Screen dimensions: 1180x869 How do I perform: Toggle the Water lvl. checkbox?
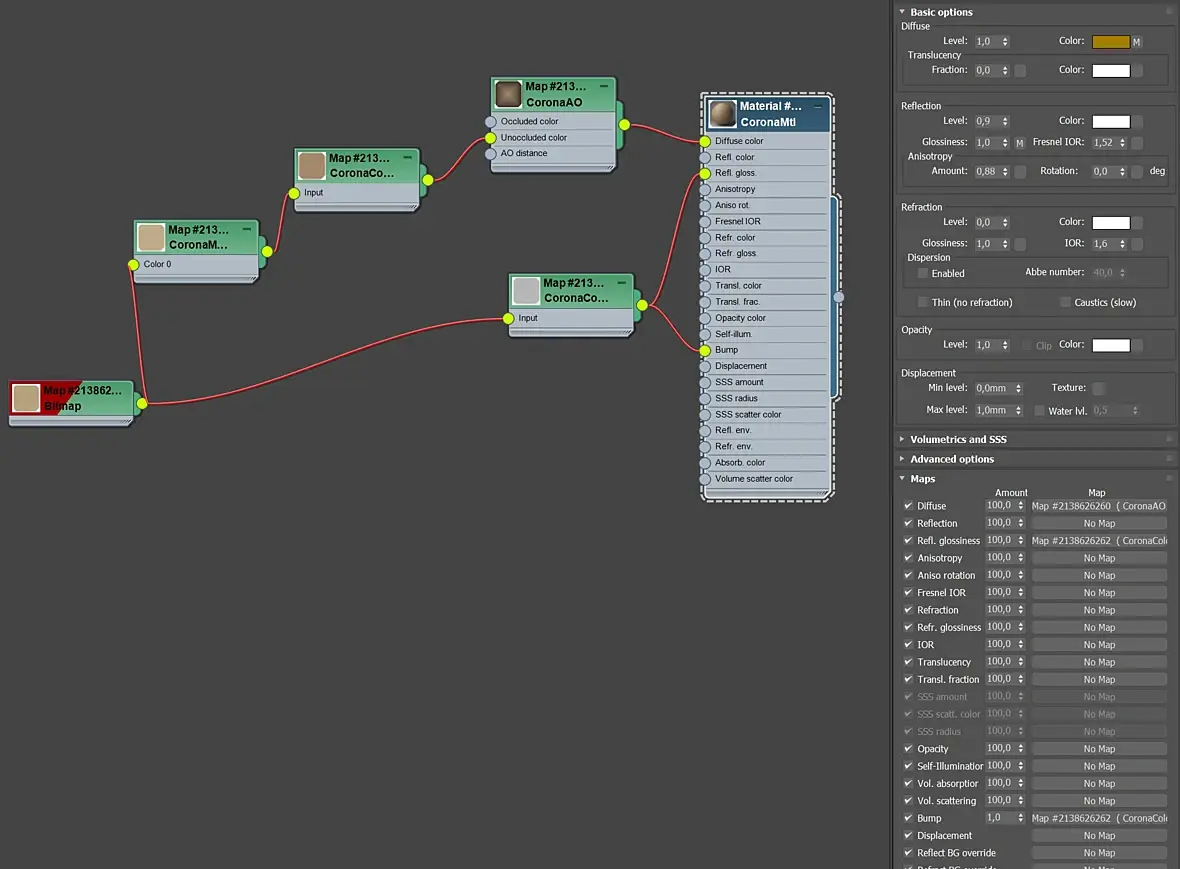1039,411
